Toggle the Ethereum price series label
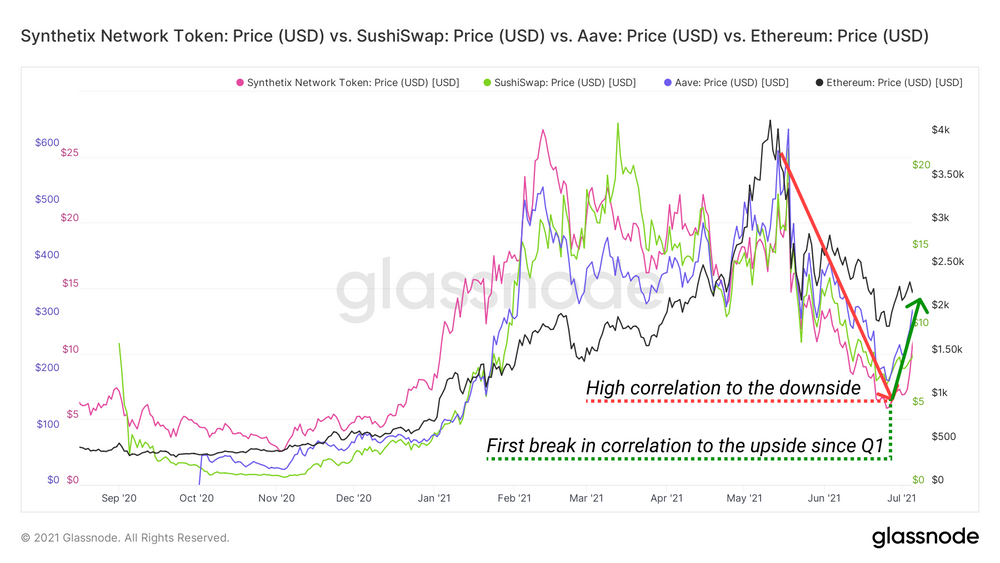Viewport: 1000px width, 563px height. click(x=890, y=82)
